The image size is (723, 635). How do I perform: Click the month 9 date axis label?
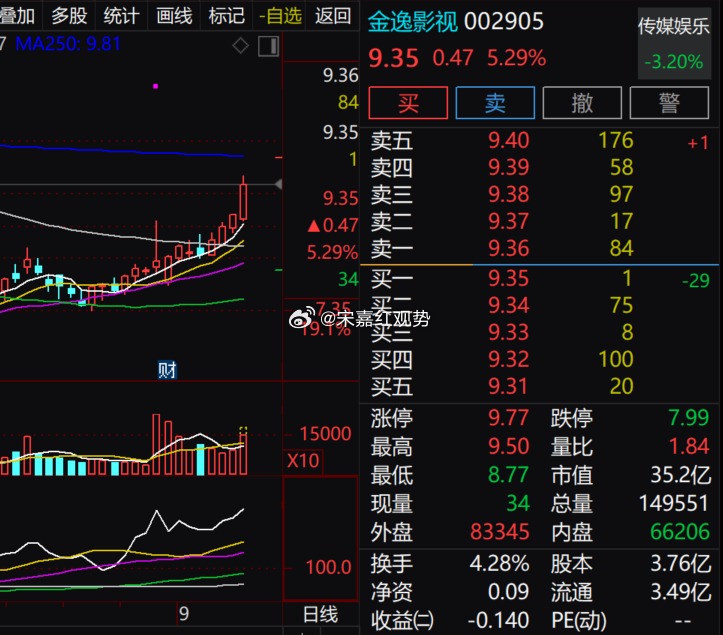tap(184, 614)
